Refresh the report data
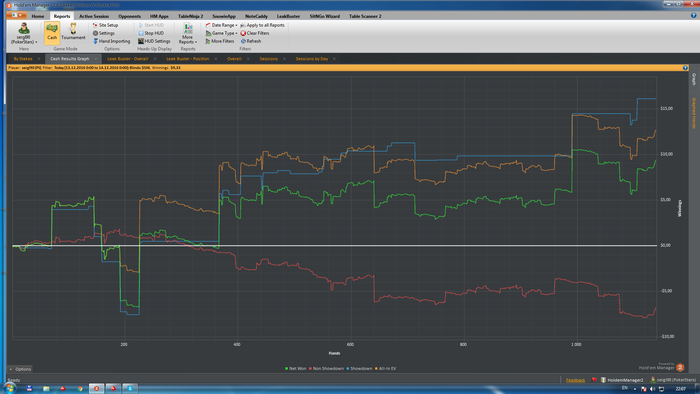700x394 pixels. click(x=251, y=41)
